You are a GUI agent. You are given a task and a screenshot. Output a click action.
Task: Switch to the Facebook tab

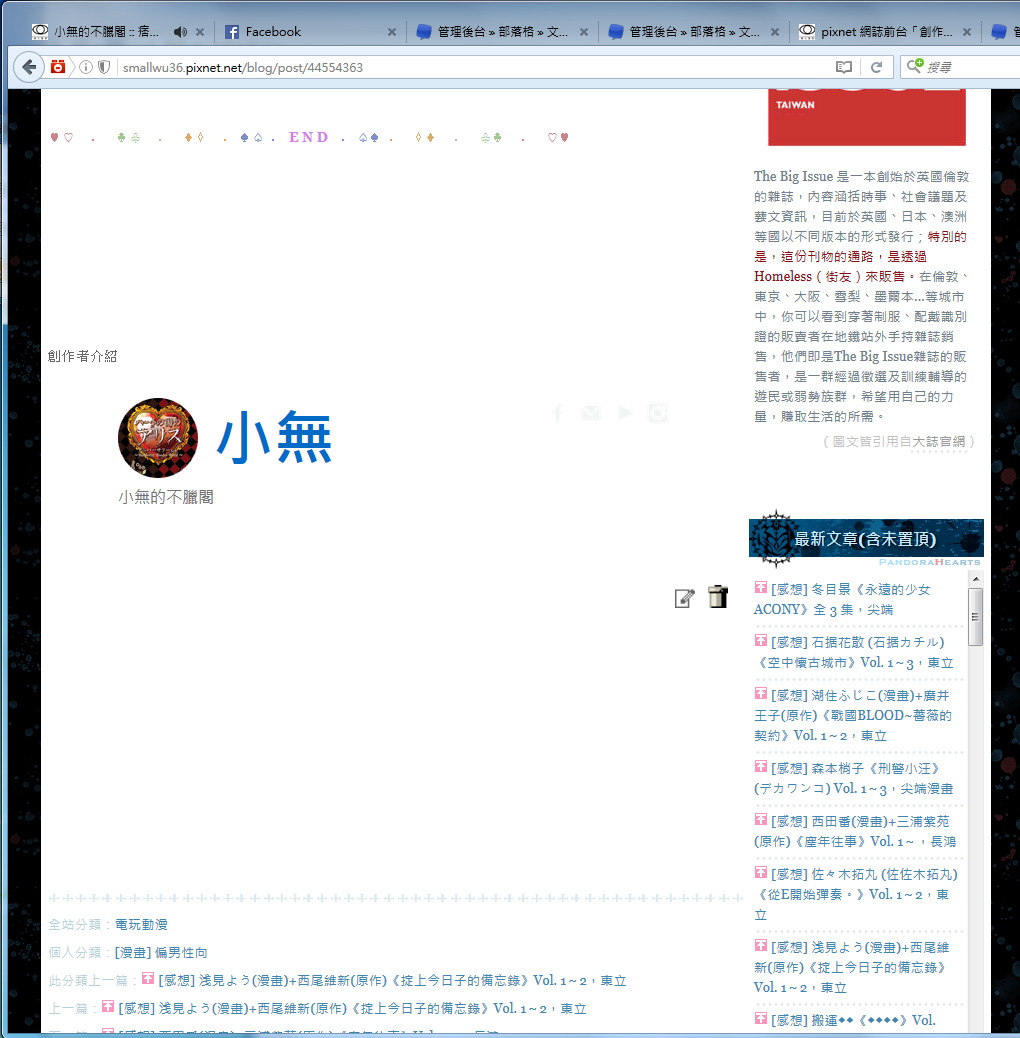tap(273, 32)
